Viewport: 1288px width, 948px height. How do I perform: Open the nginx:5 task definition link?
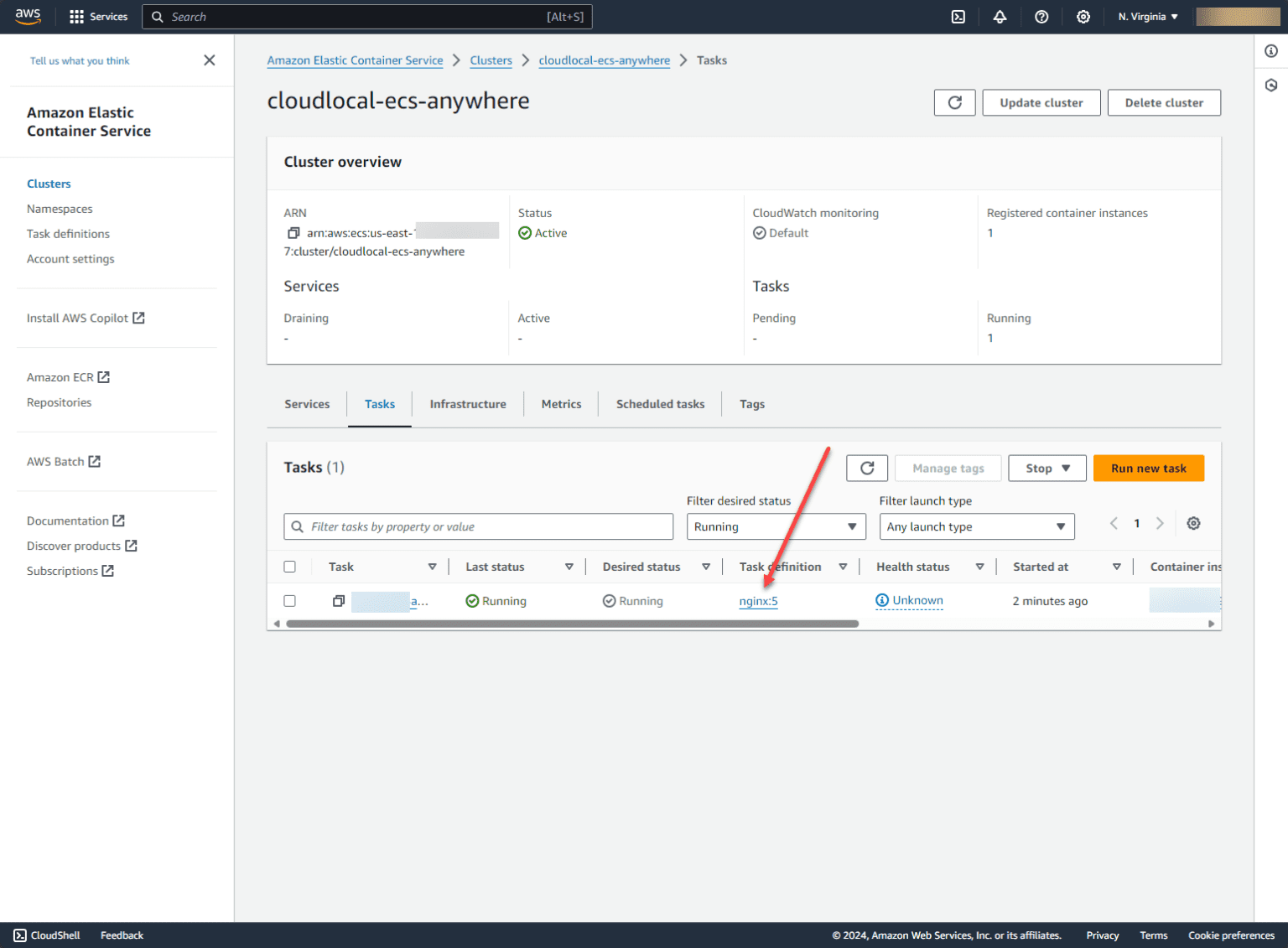[759, 601]
